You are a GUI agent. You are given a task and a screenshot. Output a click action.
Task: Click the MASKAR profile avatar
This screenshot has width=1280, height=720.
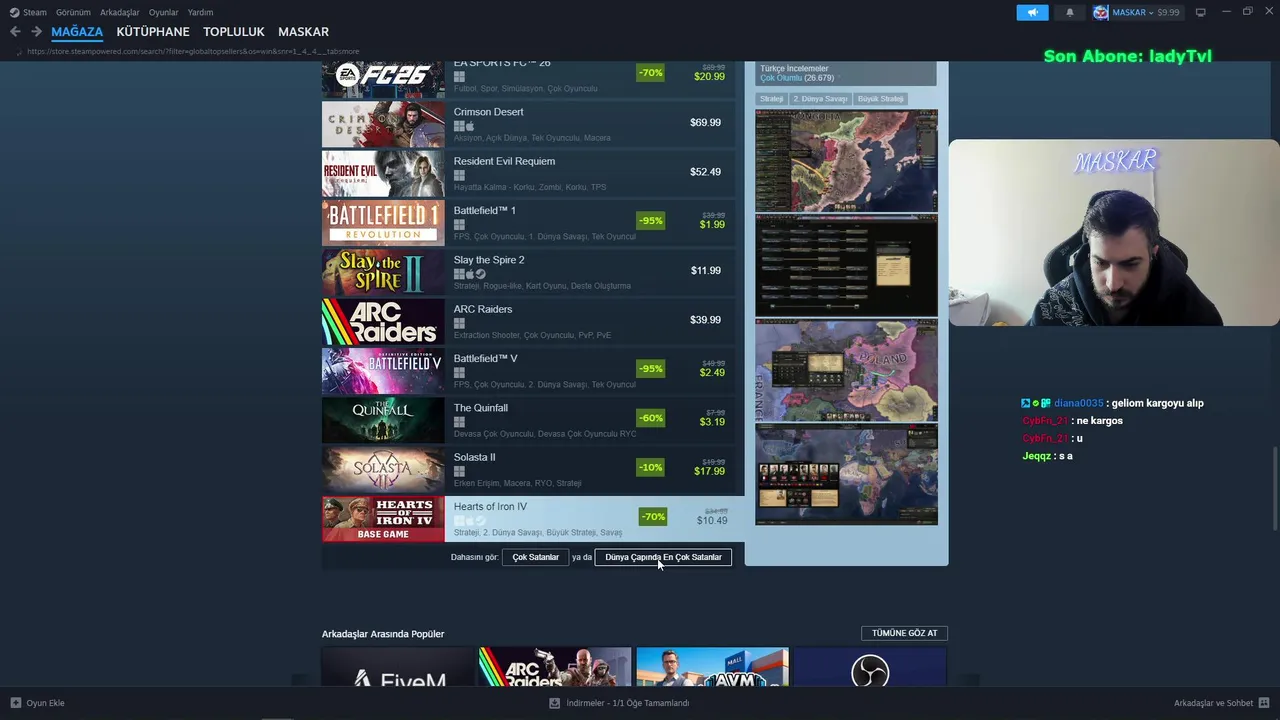pos(1101,12)
